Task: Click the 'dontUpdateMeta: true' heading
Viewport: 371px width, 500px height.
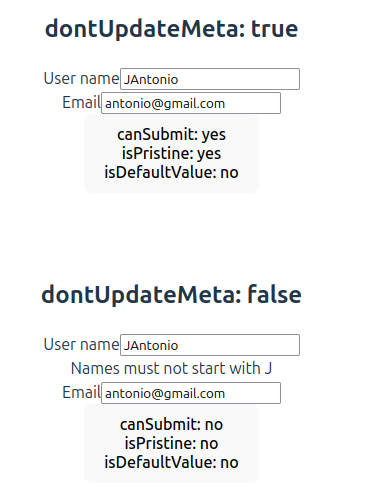Action: [171, 29]
